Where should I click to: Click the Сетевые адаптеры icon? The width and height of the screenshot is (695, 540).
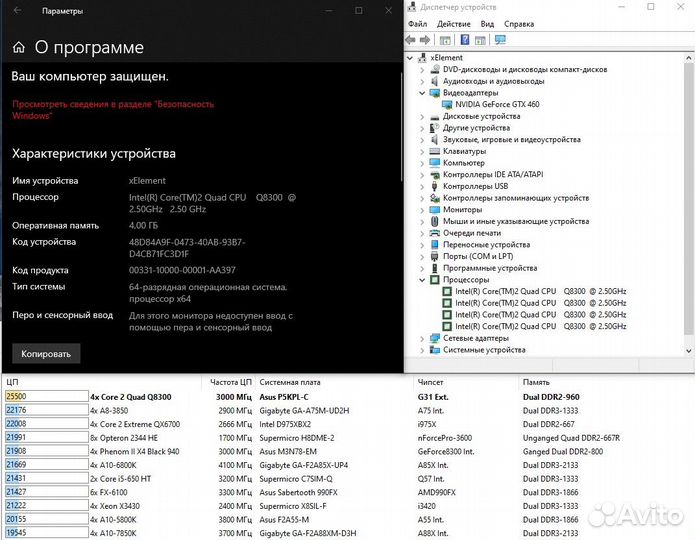435,338
